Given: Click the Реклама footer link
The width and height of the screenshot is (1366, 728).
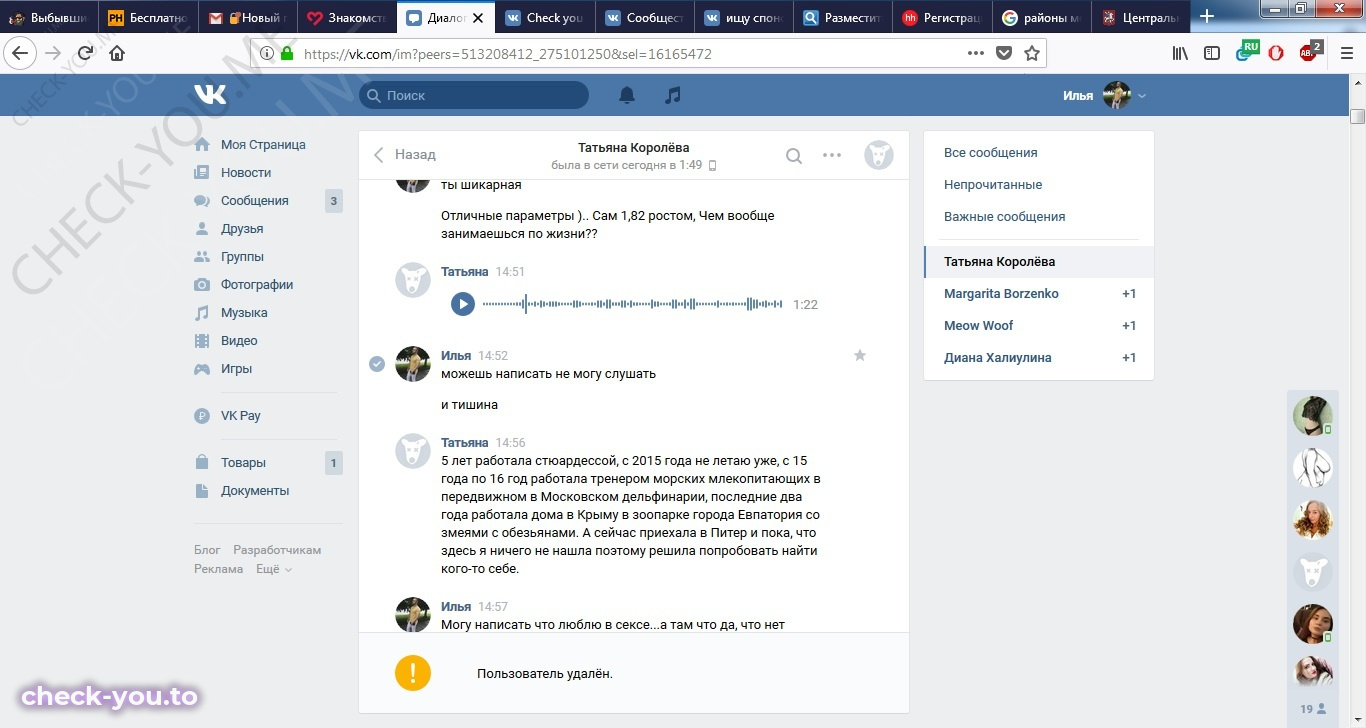Looking at the screenshot, I should 218,569.
